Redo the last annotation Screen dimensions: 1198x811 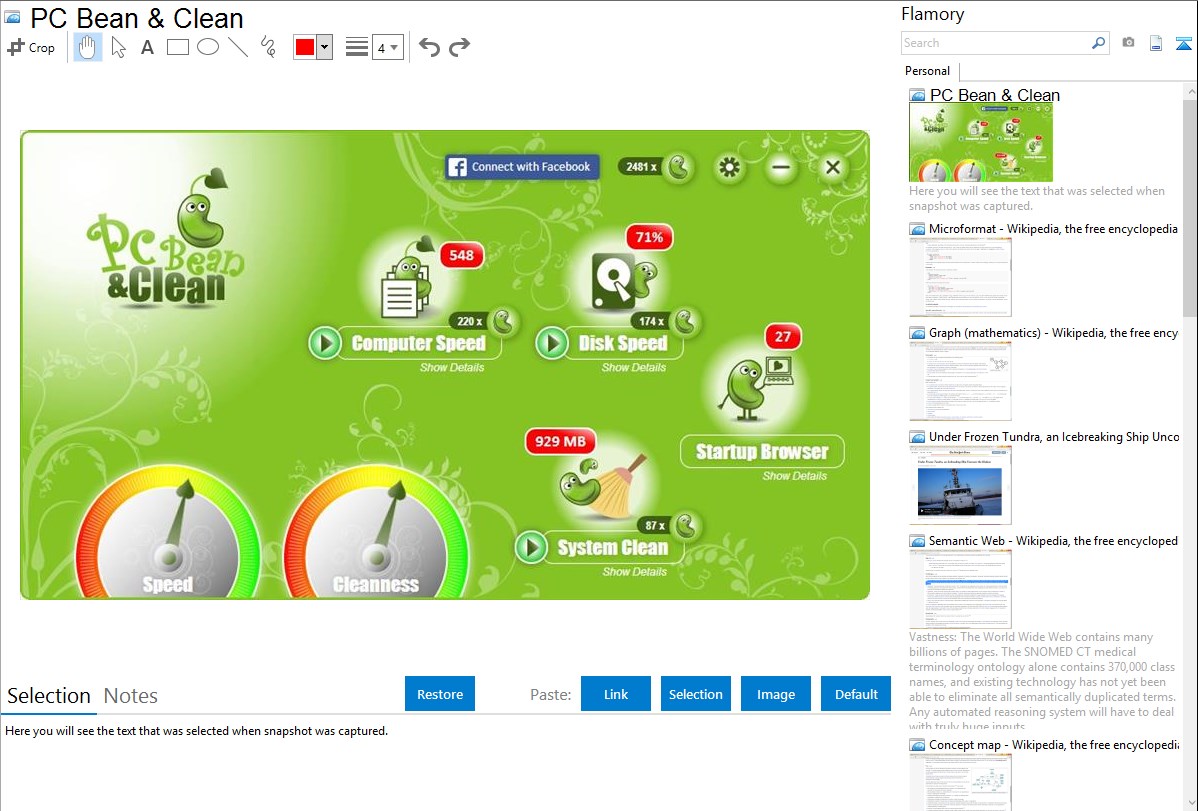click(459, 47)
